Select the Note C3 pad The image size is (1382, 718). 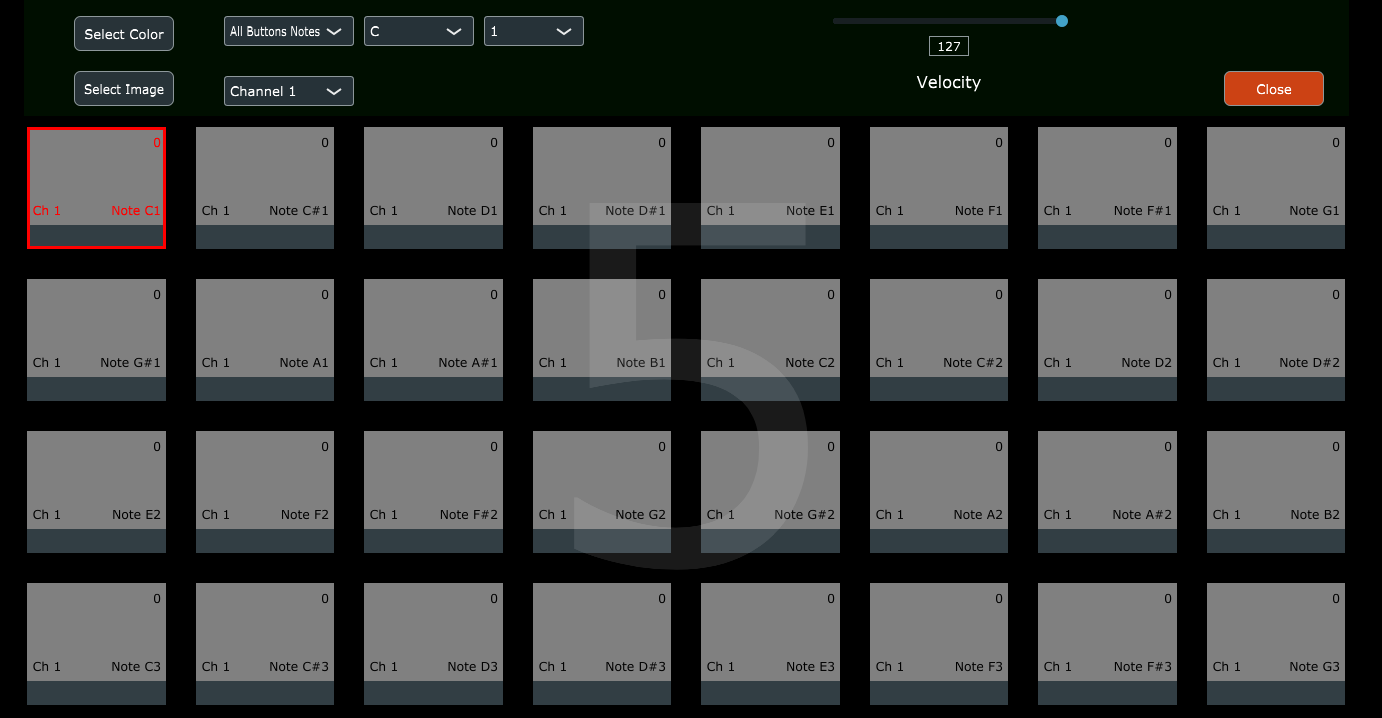click(96, 644)
